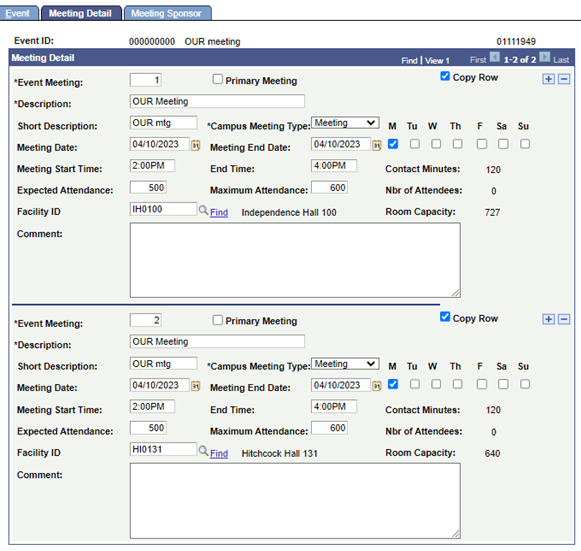Screen dimensions: 581x551
Task: Click Comment box of Event Meeting 1
Action: 295,260
